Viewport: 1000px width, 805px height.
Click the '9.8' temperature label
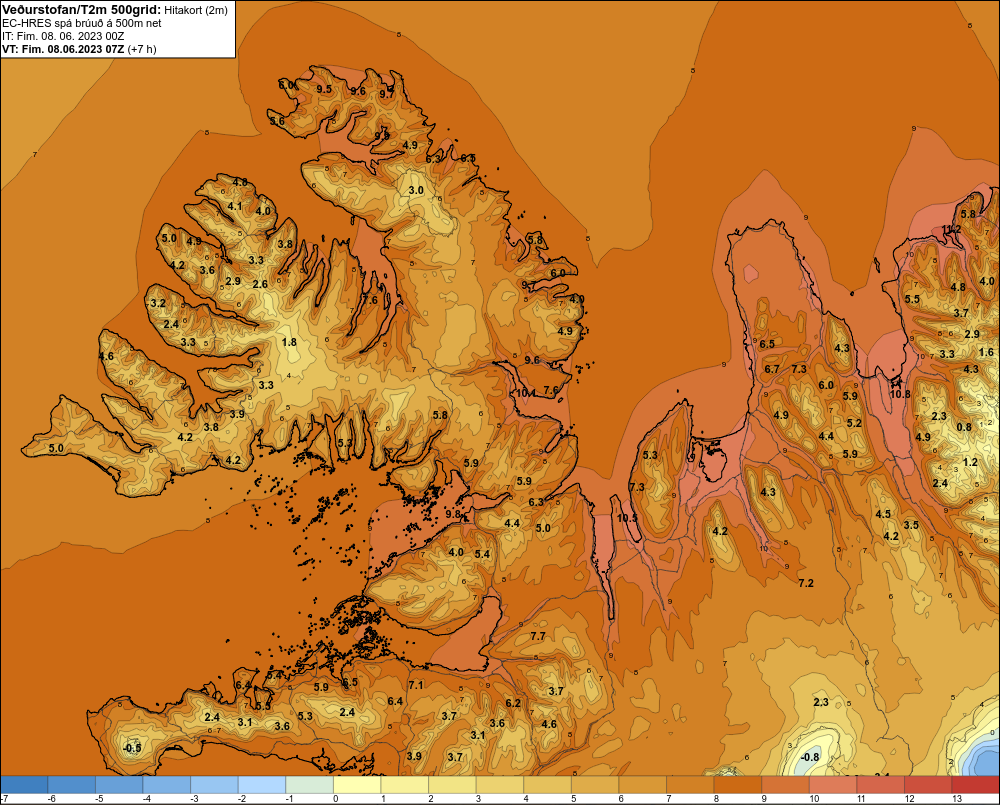click(453, 514)
